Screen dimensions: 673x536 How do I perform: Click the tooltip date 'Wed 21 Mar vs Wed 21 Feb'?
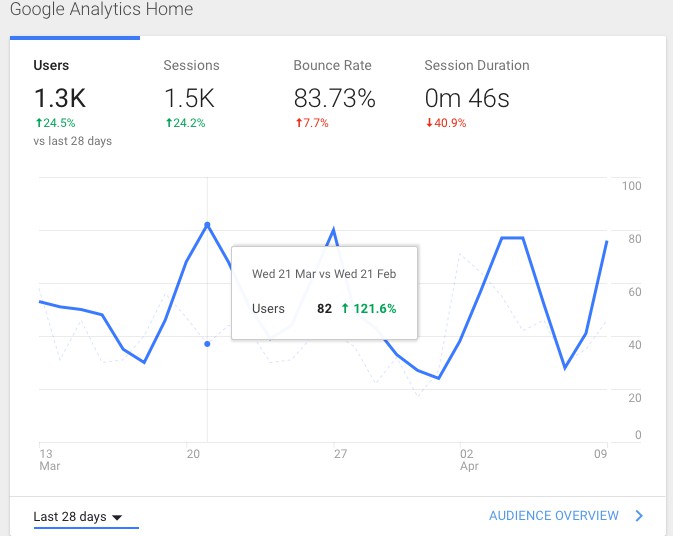[x=324, y=274]
